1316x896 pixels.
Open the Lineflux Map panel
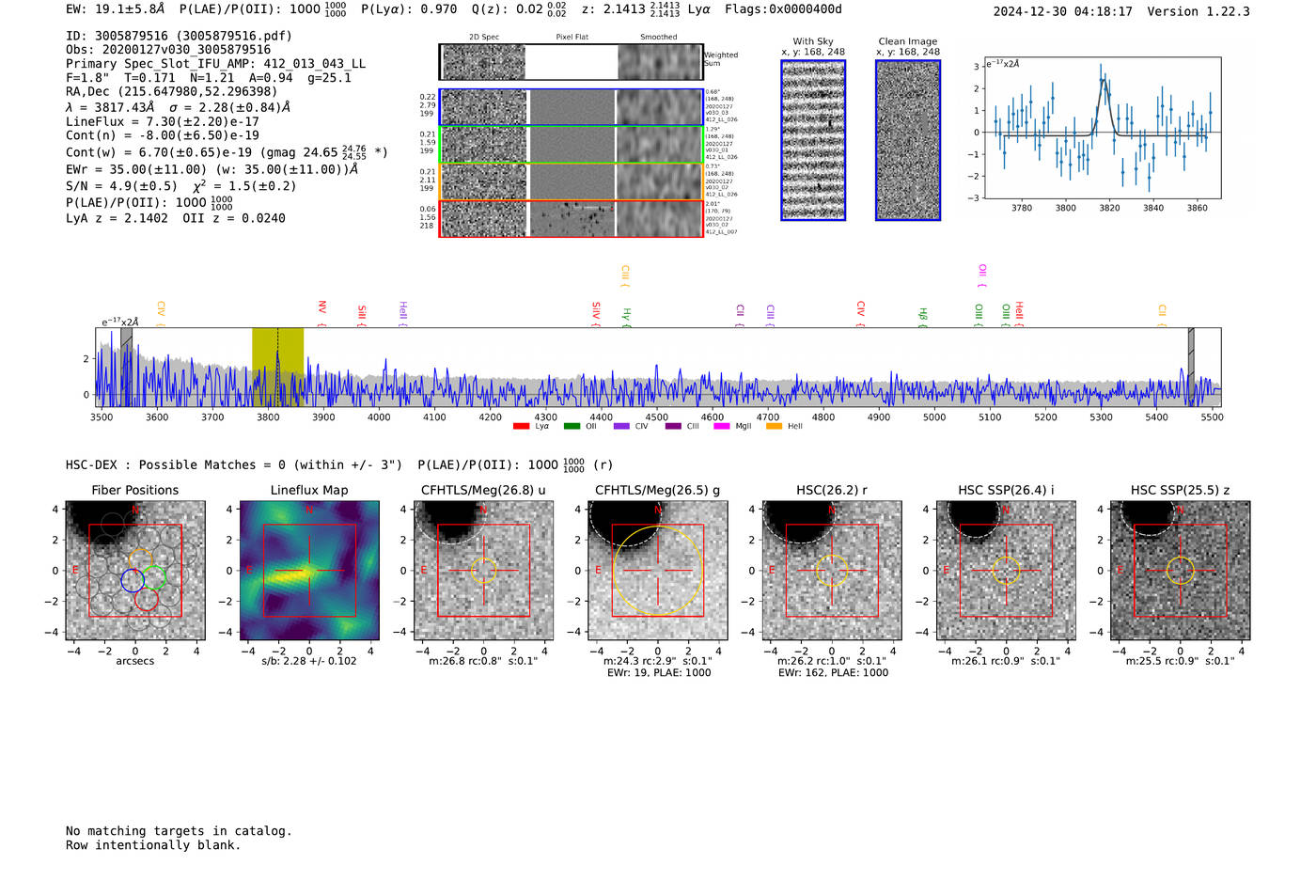(x=309, y=570)
